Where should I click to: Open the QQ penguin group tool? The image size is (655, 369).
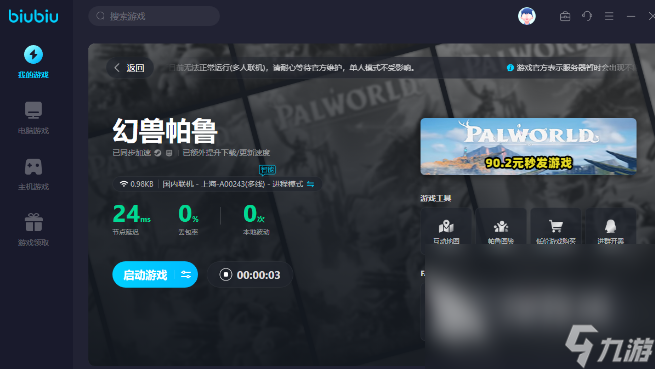click(x=610, y=226)
